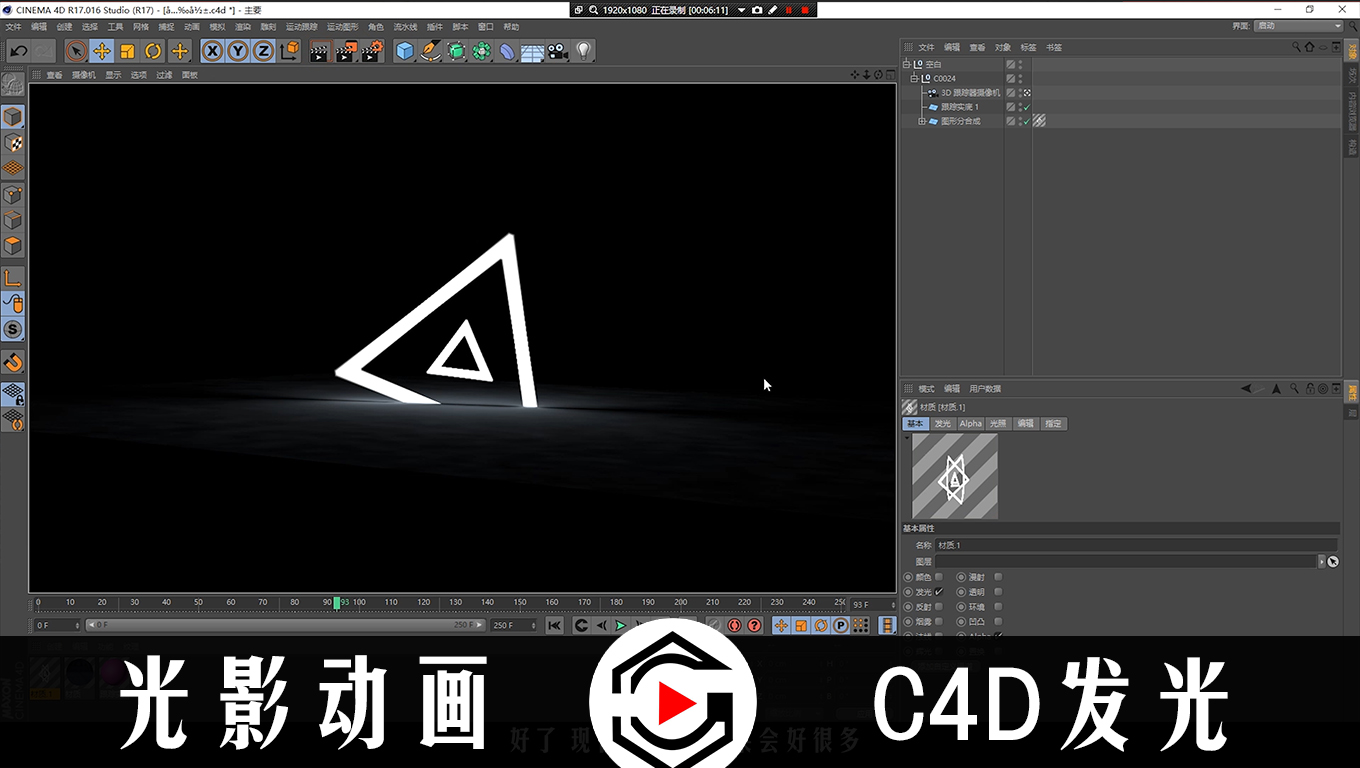The height and width of the screenshot is (768, 1360).
Task: Open the Edit Render Settings icon
Action: [x=371, y=51]
